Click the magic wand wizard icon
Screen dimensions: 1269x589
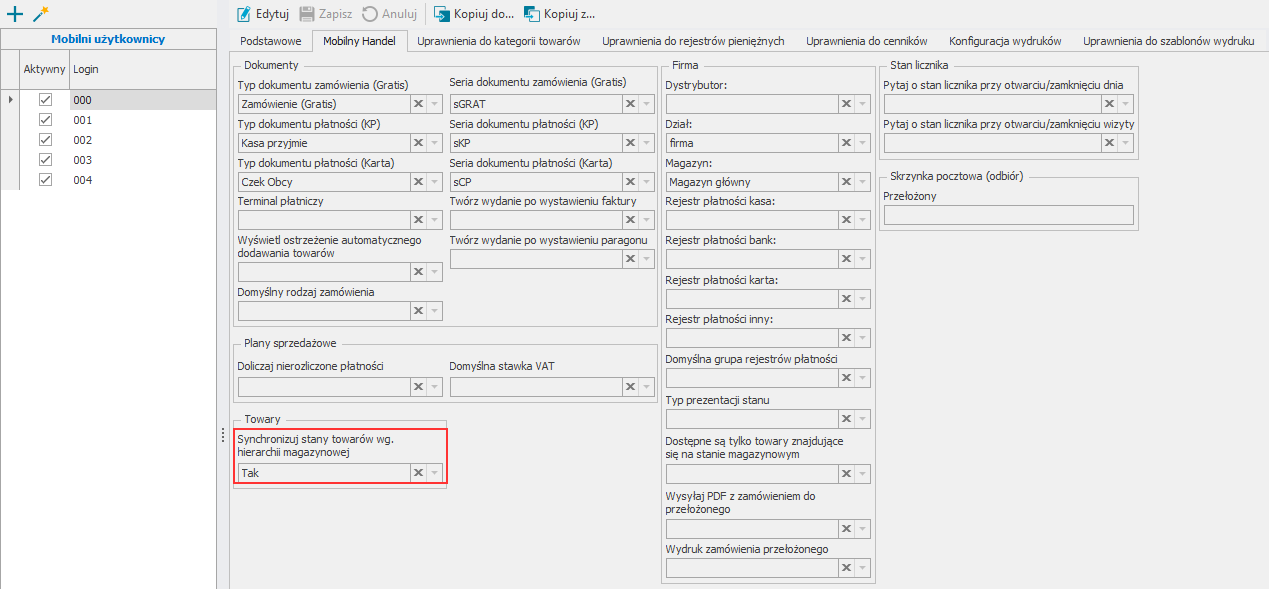click(x=41, y=14)
